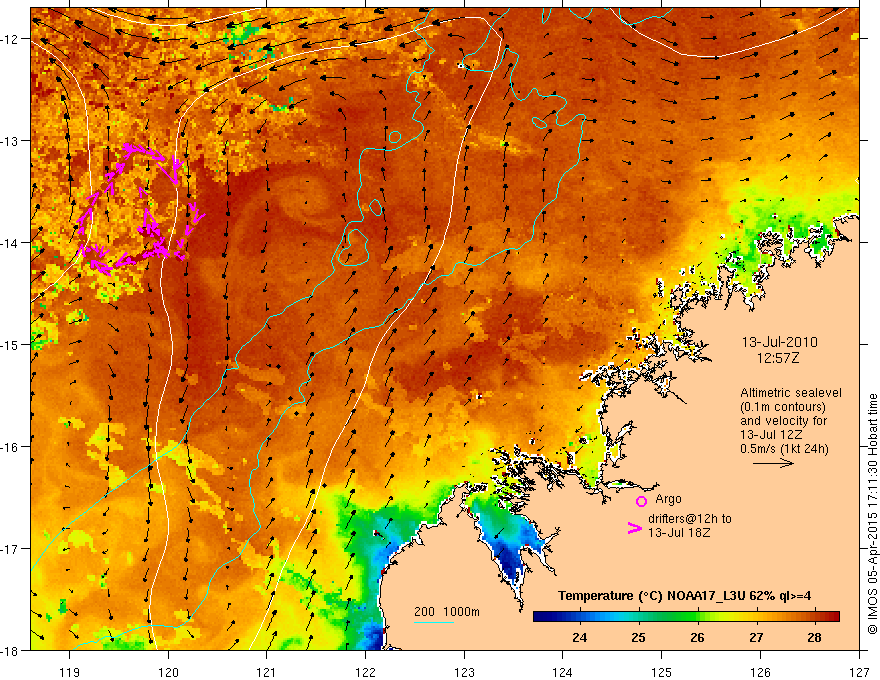
Task: Click the longitude axis label 123
Action: (464, 672)
